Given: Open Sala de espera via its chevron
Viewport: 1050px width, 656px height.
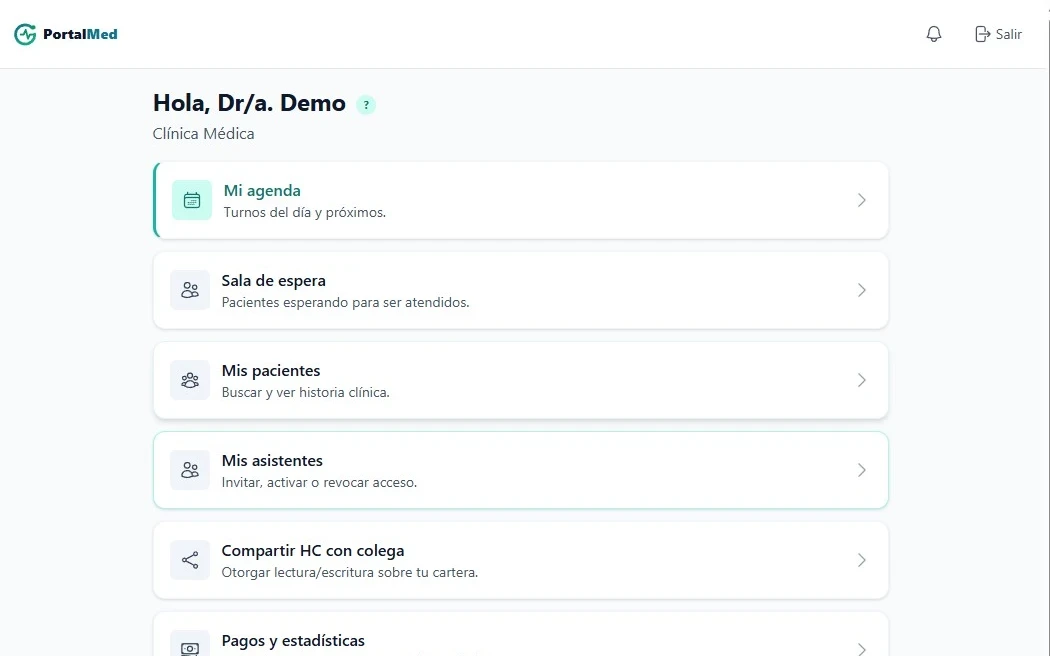Looking at the screenshot, I should [x=862, y=290].
